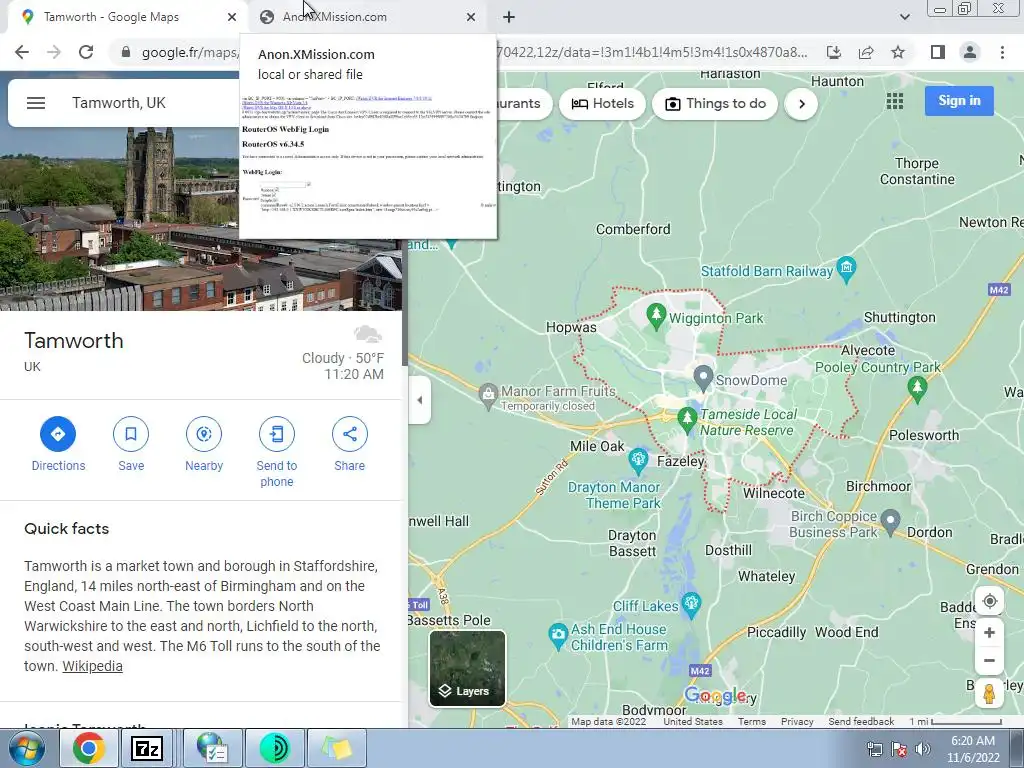Install app icon in address bar

[x=834, y=52]
